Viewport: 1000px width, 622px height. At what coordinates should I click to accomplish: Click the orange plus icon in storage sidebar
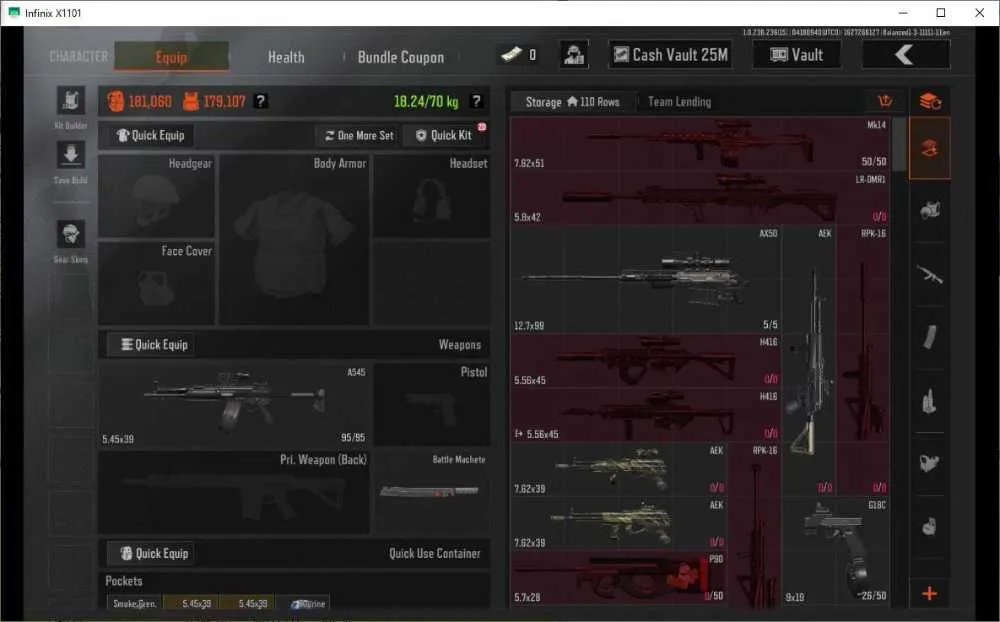[x=930, y=593]
